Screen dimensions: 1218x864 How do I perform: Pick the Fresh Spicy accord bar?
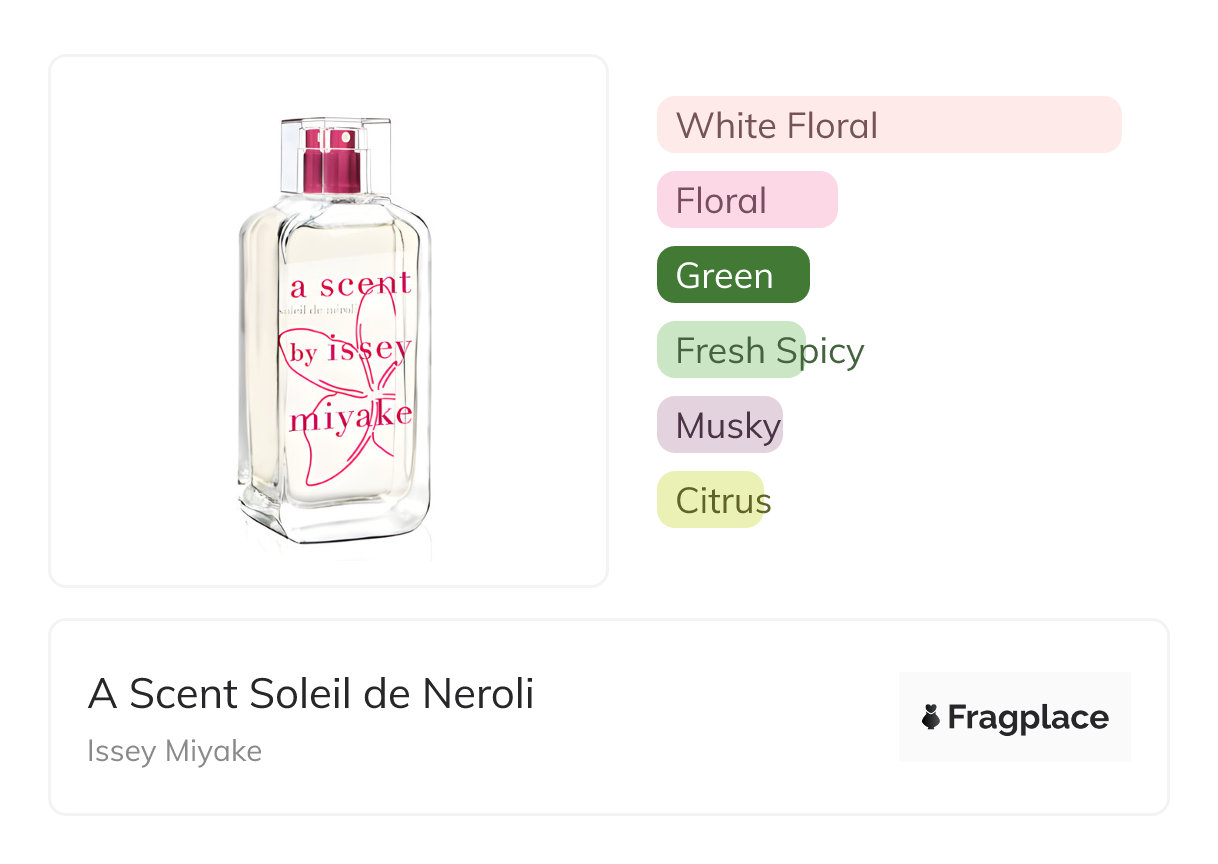[732, 350]
